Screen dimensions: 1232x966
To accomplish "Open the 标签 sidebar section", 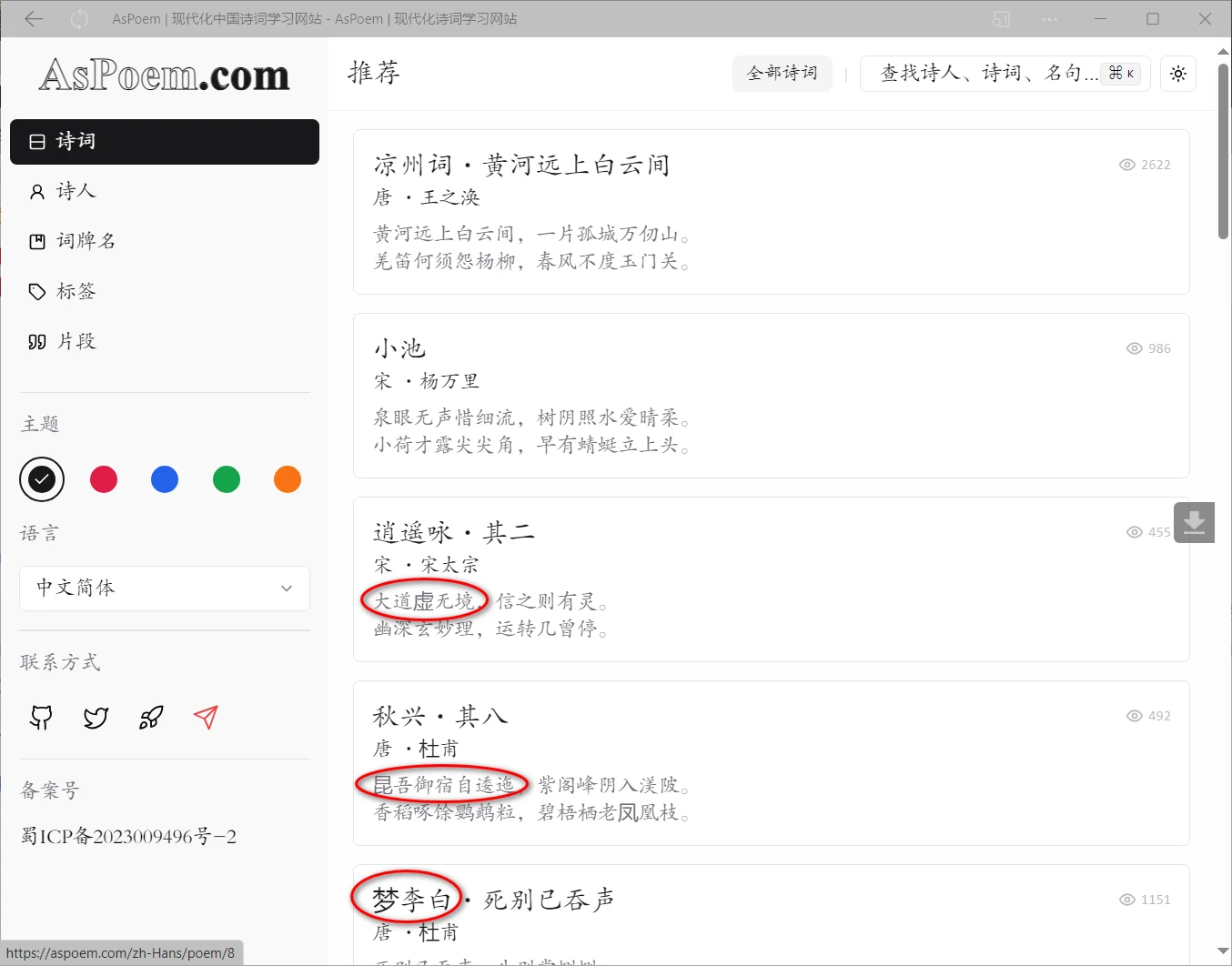I will point(76,291).
